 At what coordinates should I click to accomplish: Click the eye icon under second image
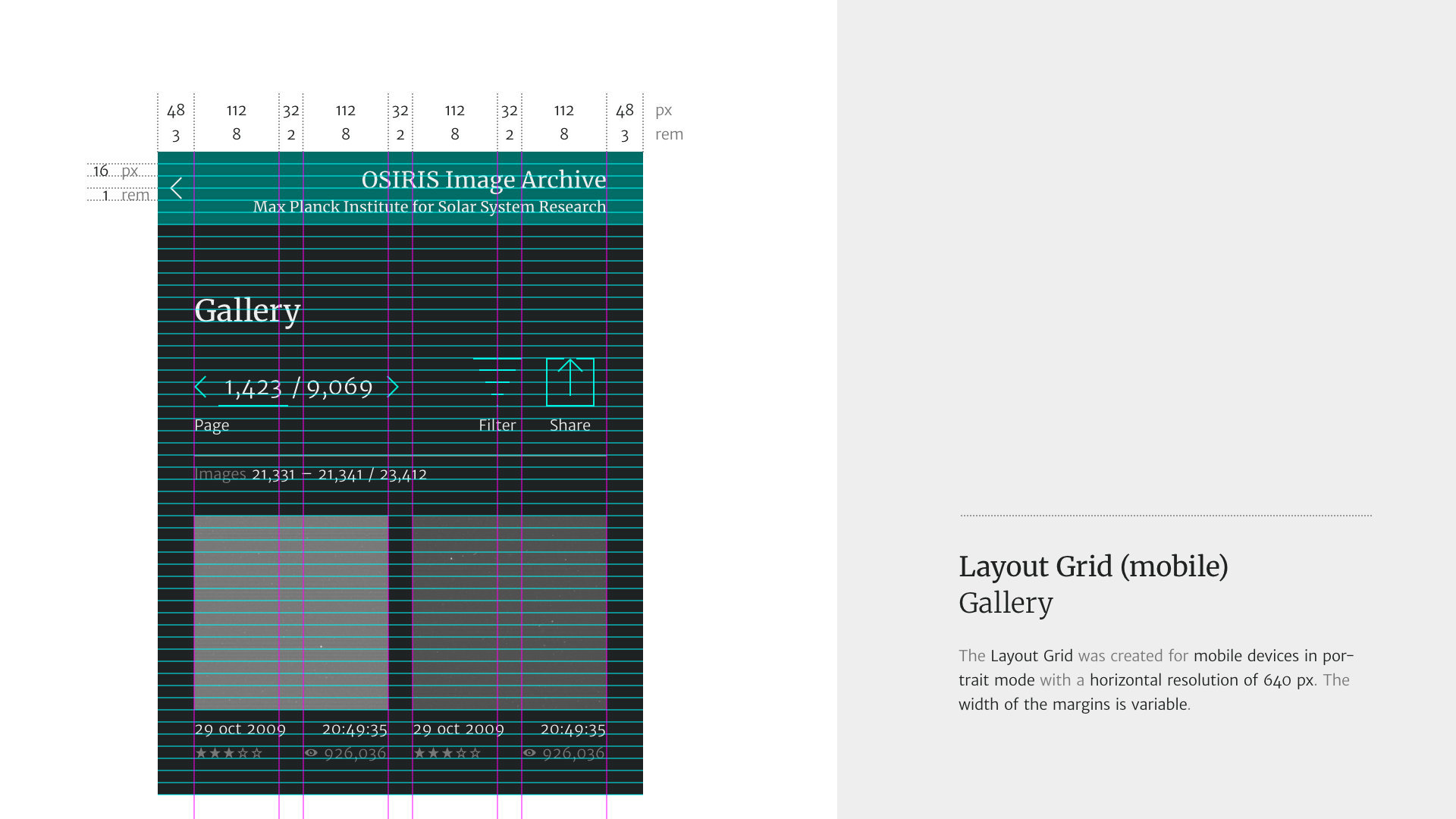pos(529,753)
